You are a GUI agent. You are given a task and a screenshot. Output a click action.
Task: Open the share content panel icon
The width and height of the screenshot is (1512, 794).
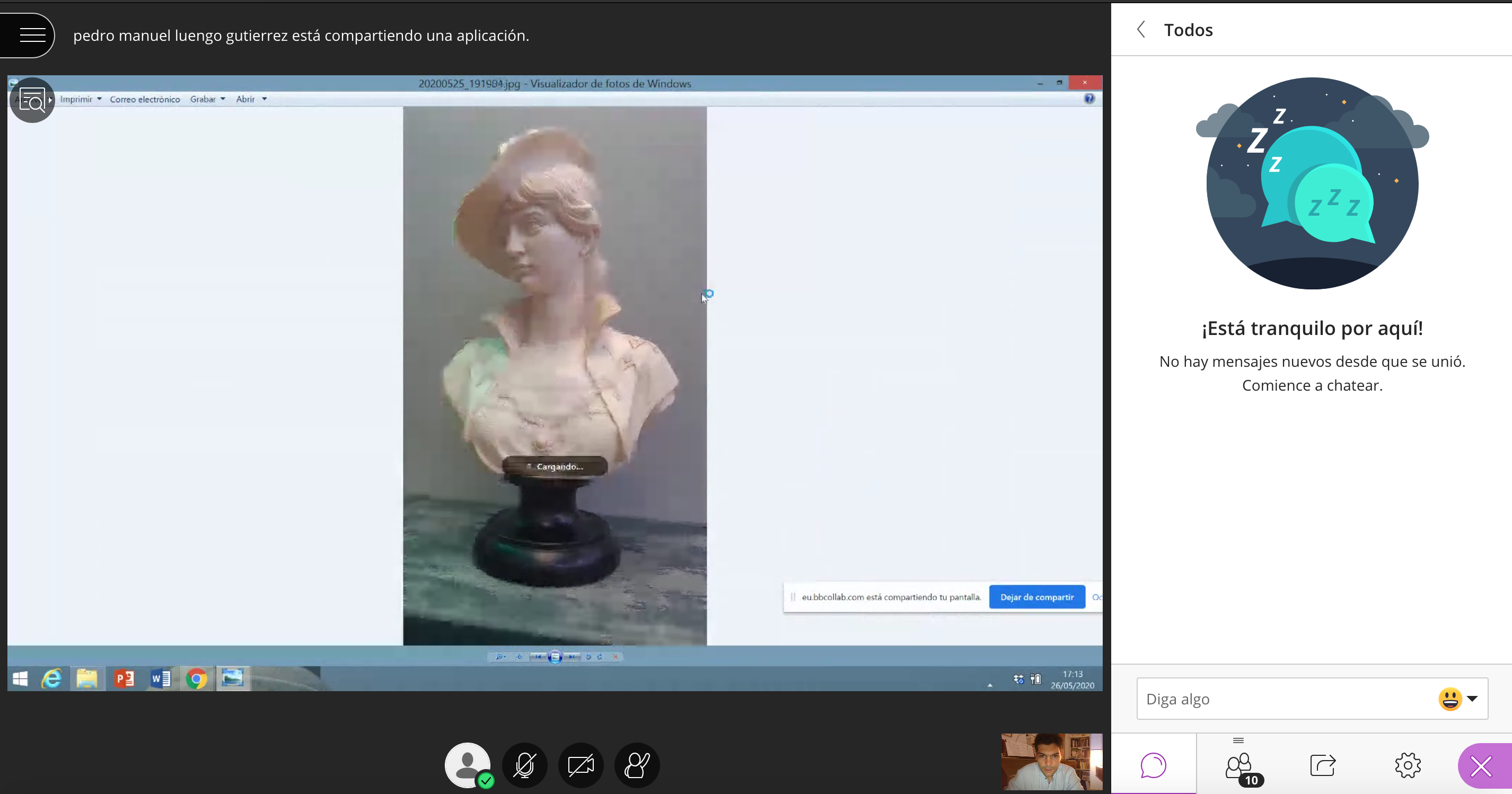[x=1323, y=765]
